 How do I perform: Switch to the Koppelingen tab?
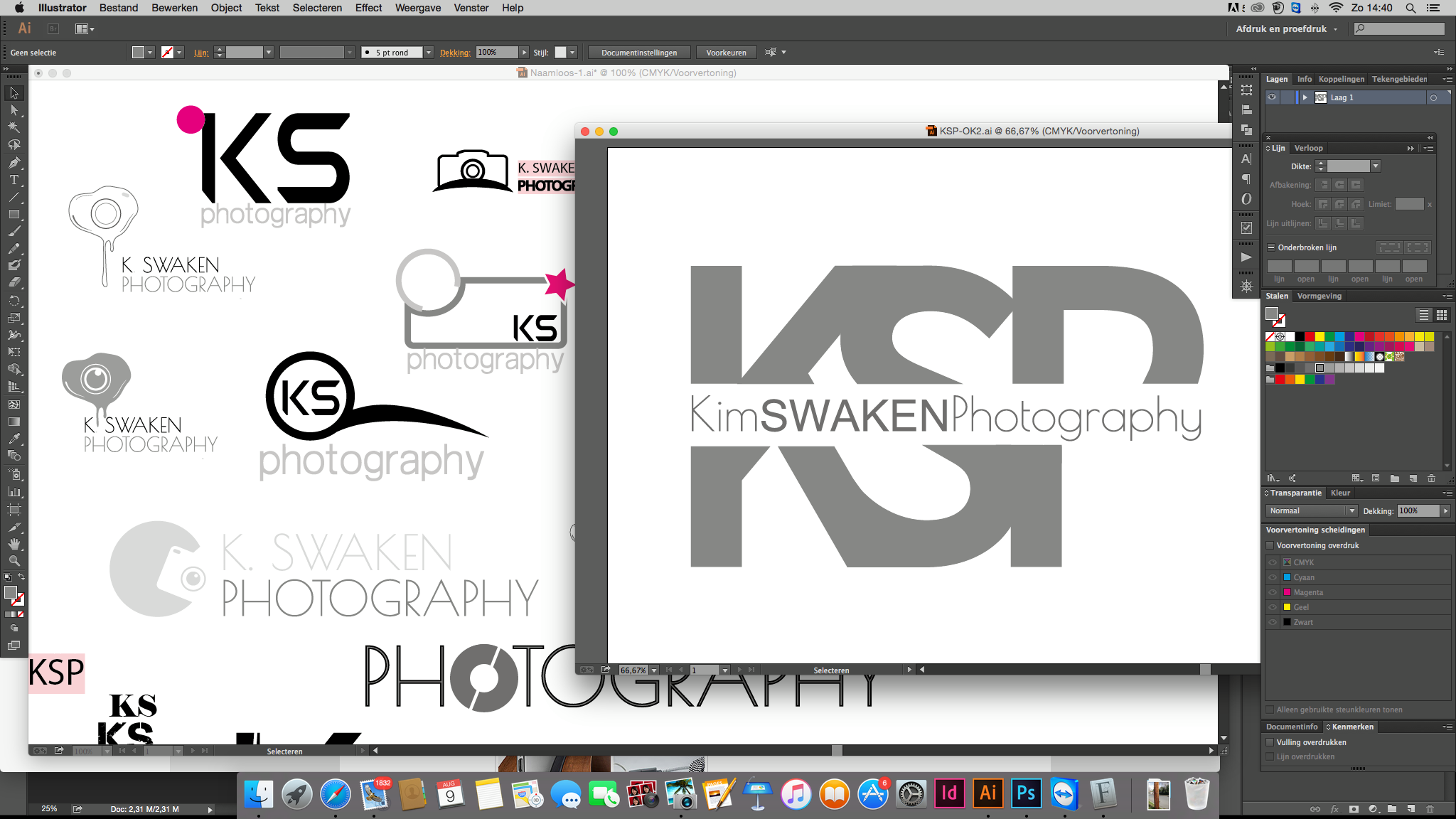tap(1342, 79)
